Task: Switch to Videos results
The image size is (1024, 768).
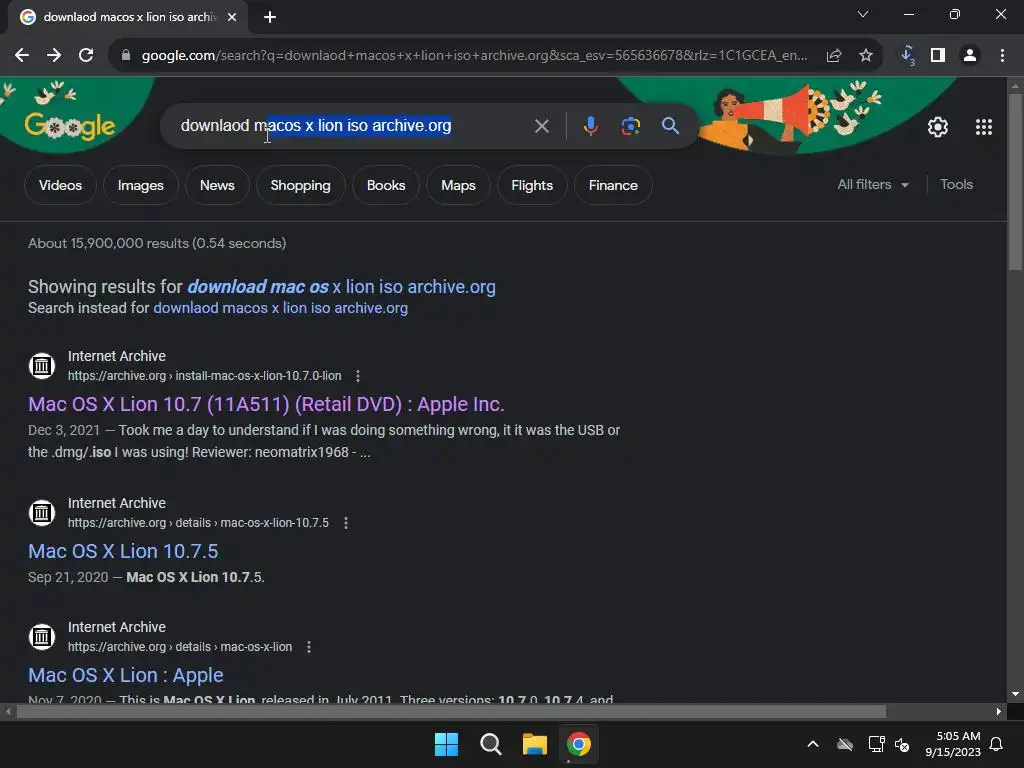Action: pyautogui.click(x=60, y=185)
